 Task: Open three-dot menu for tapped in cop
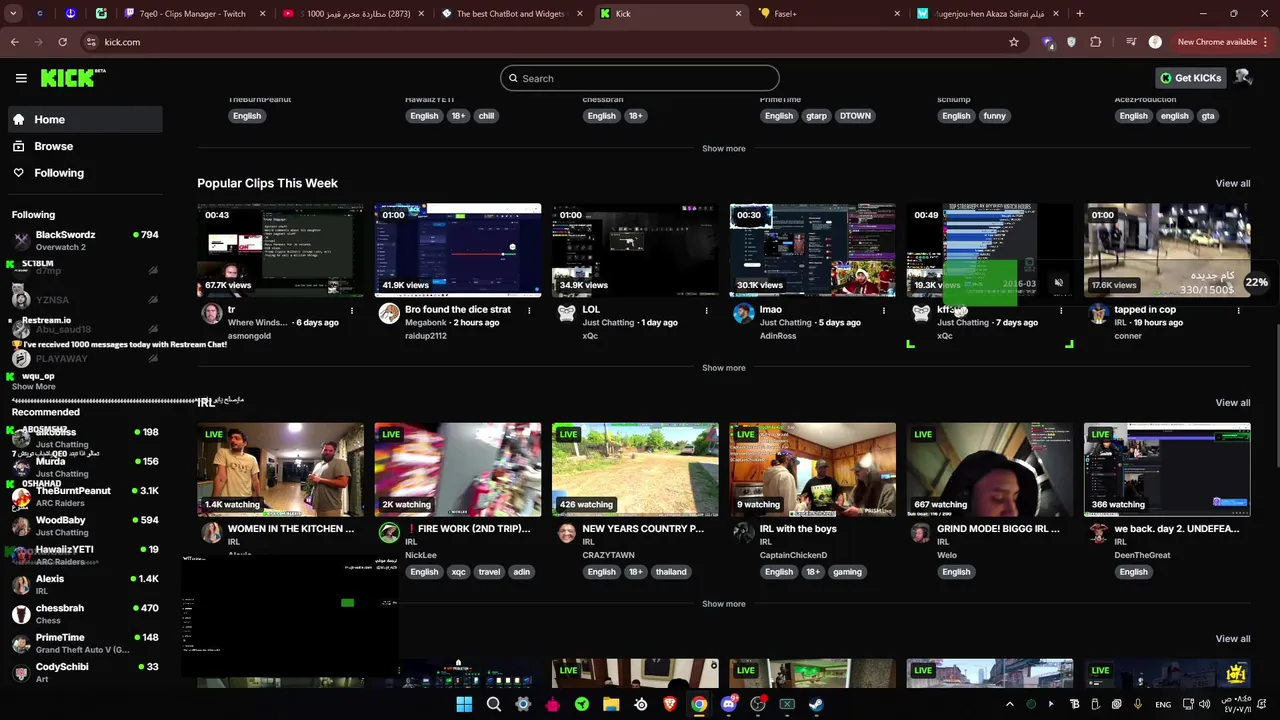click(x=1238, y=311)
